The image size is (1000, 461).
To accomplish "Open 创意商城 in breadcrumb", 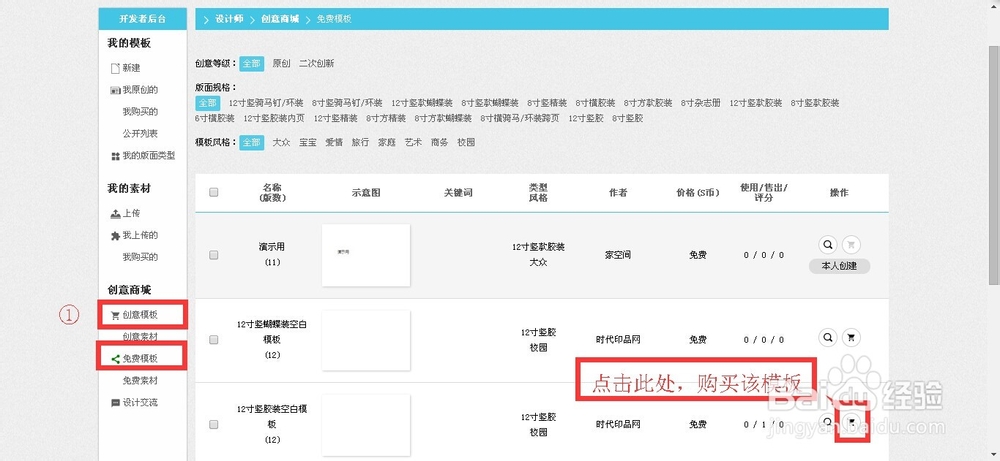I will (279, 19).
